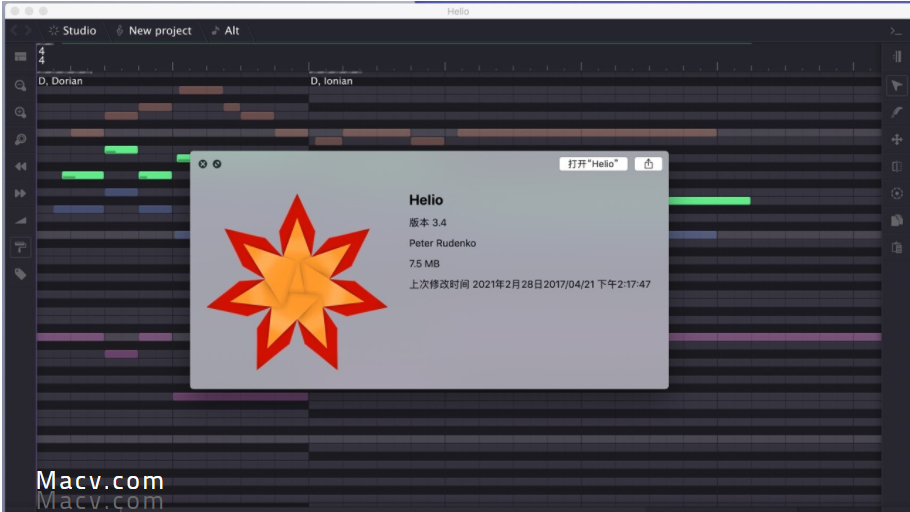
Task: Switch to the New project tab
Action: pos(154,31)
